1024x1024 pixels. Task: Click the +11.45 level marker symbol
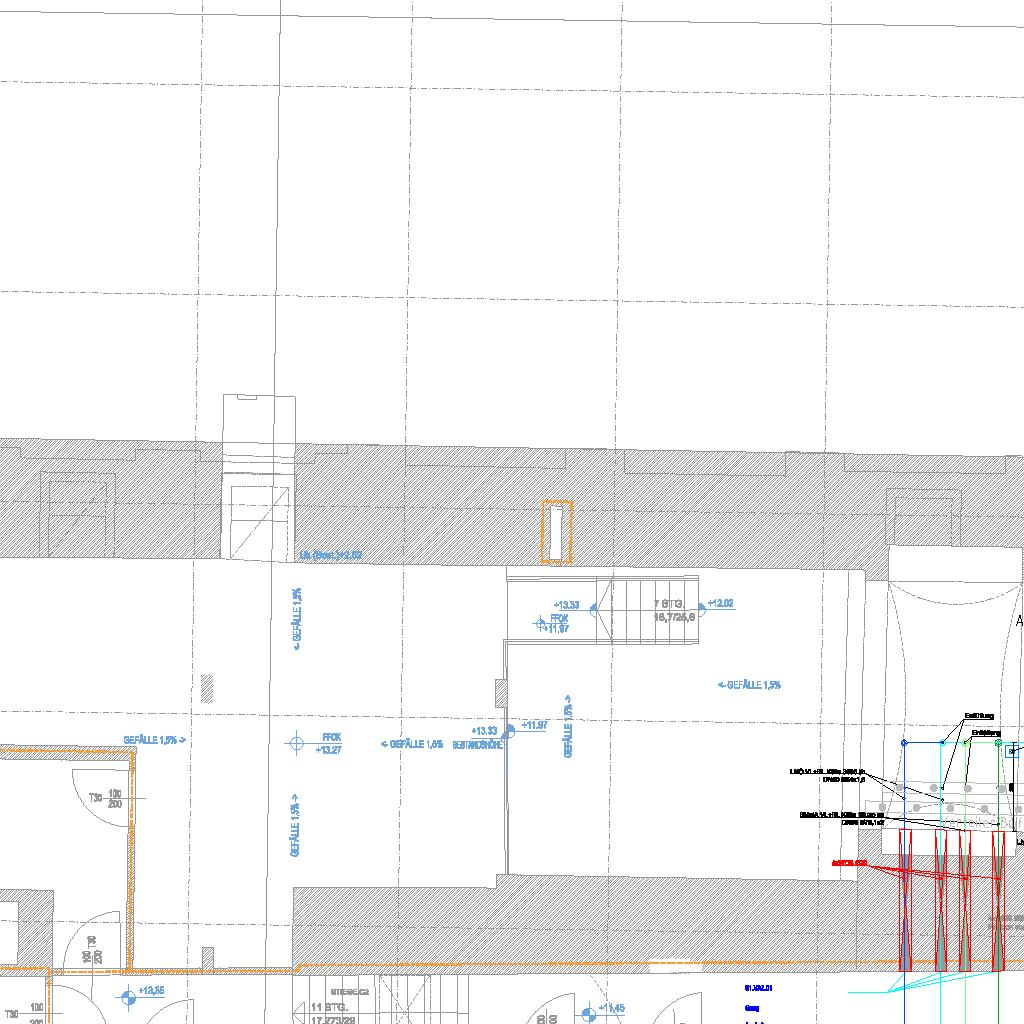click(x=589, y=1014)
